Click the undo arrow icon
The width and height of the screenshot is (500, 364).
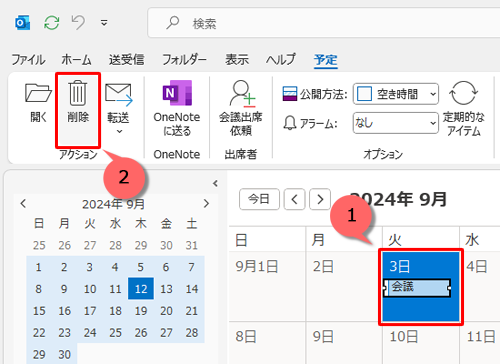coord(78,23)
